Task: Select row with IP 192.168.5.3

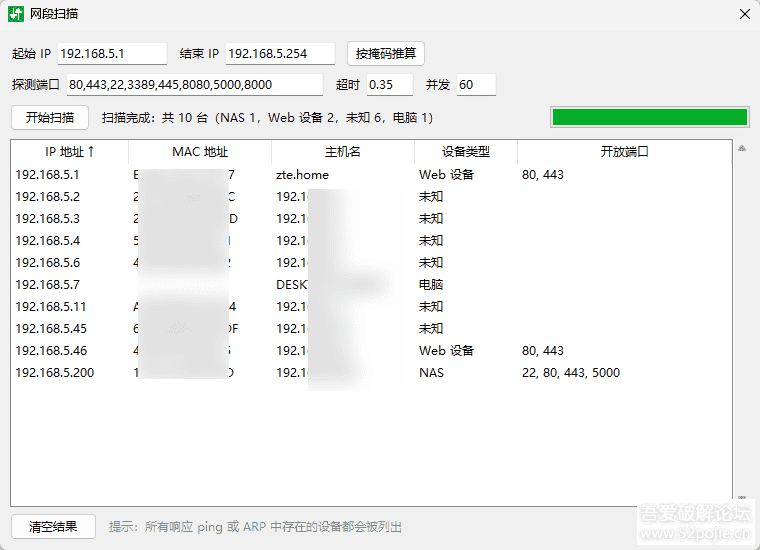Action: click(x=371, y=219)
